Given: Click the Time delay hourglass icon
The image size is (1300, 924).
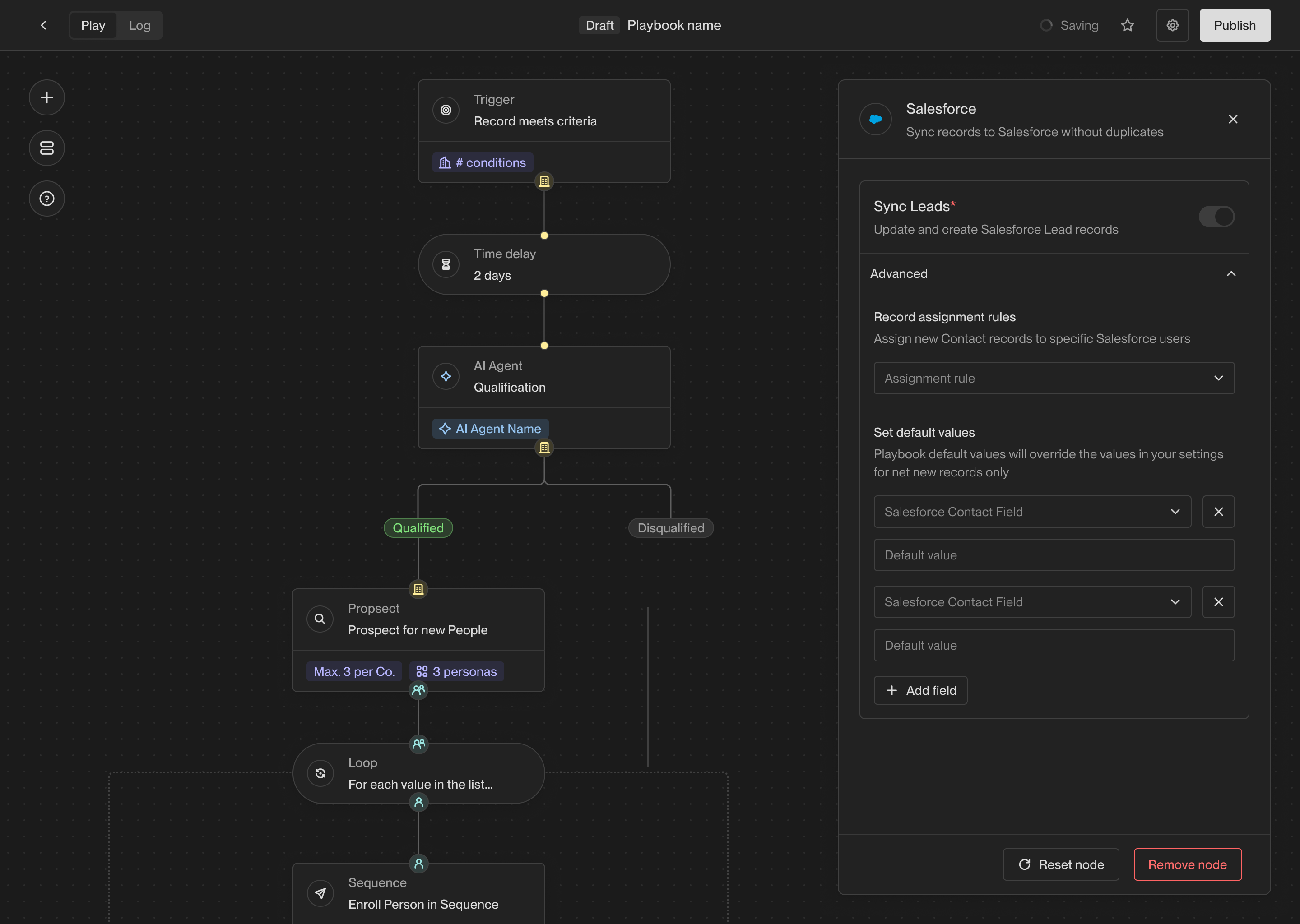Looking at the screenshot, I should (446, 264).
